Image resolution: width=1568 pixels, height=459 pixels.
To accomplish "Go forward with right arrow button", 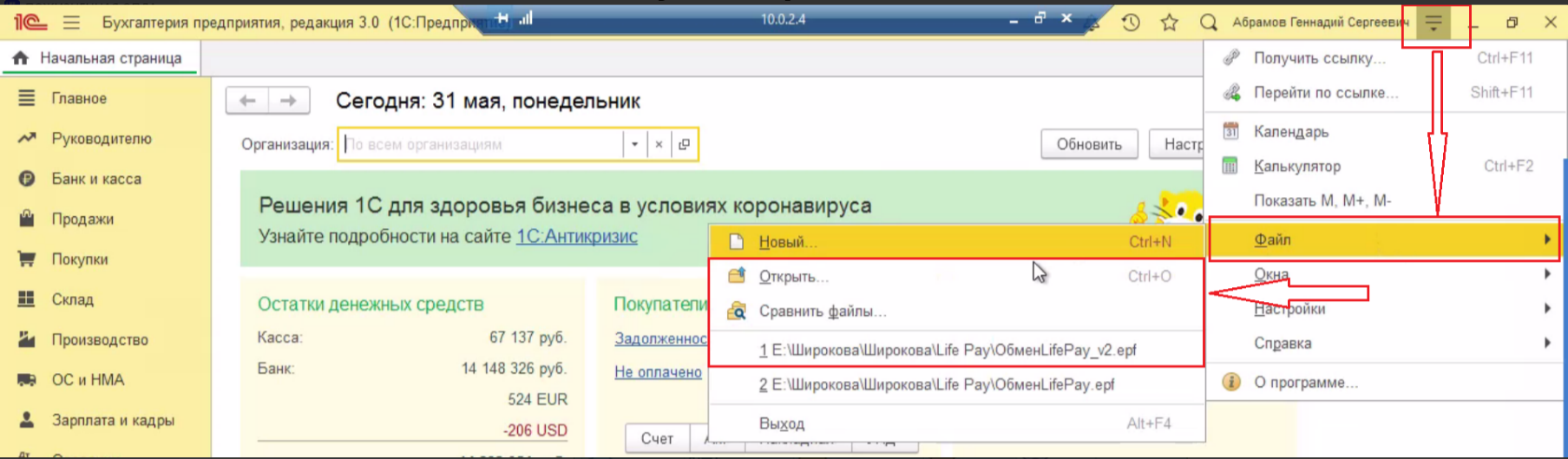I will pos(288,101).
